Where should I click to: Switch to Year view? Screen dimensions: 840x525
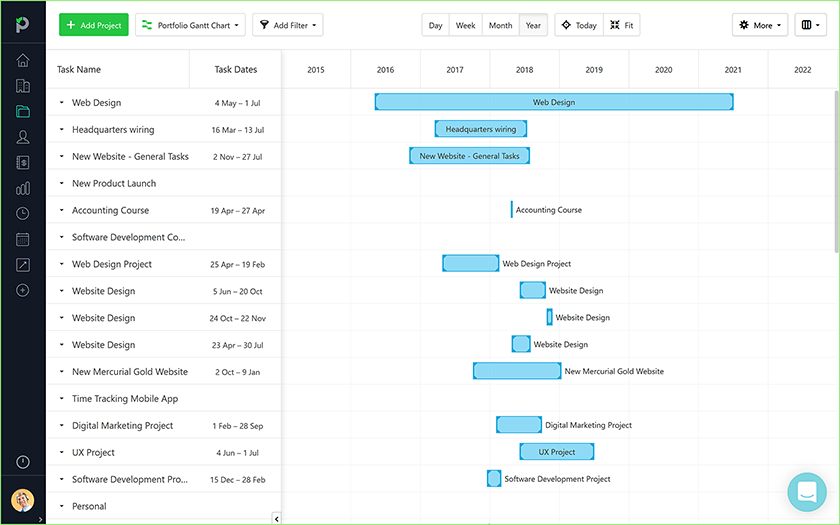coord(533,25)
